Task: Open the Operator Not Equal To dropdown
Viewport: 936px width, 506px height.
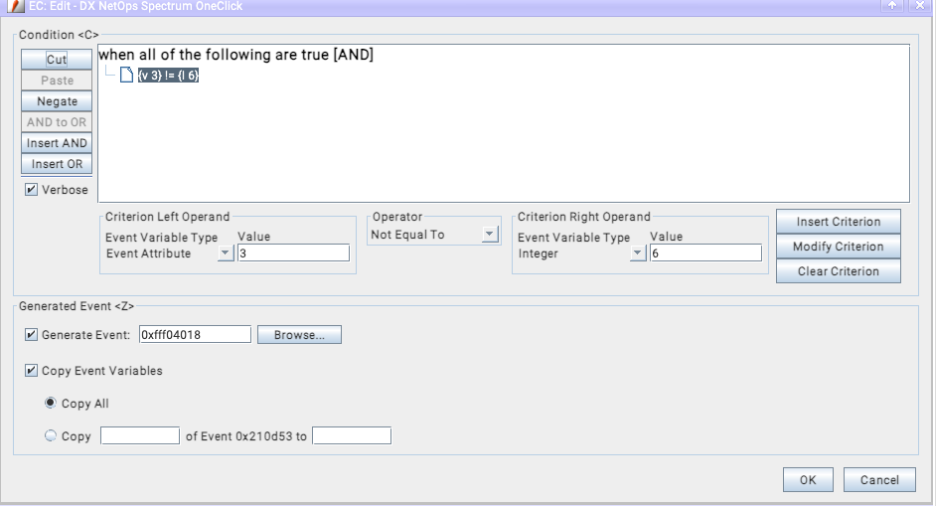Action: pyautogui.click(x=489, y=235)
